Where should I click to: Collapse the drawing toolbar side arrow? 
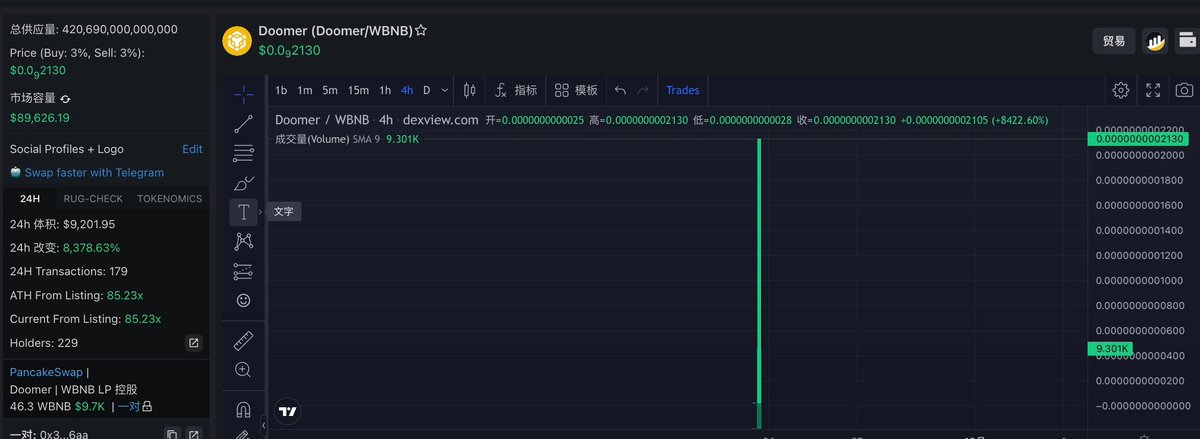tap(264, 425)
